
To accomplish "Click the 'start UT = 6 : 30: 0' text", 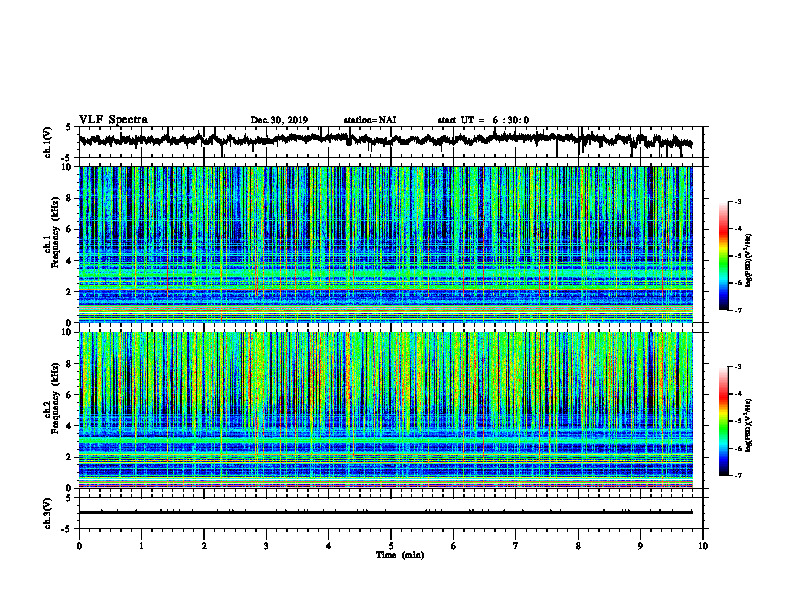I will pyautogui.click(x=483, y=120).
